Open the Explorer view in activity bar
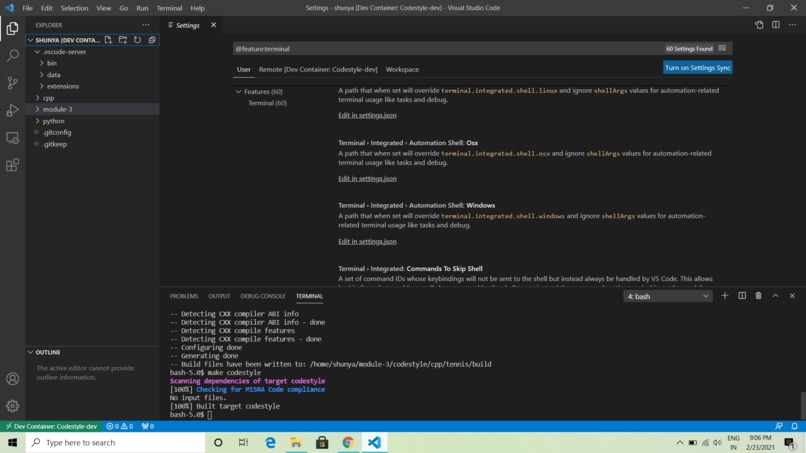Screen dimensions: 806x453 tap(12, 28)
